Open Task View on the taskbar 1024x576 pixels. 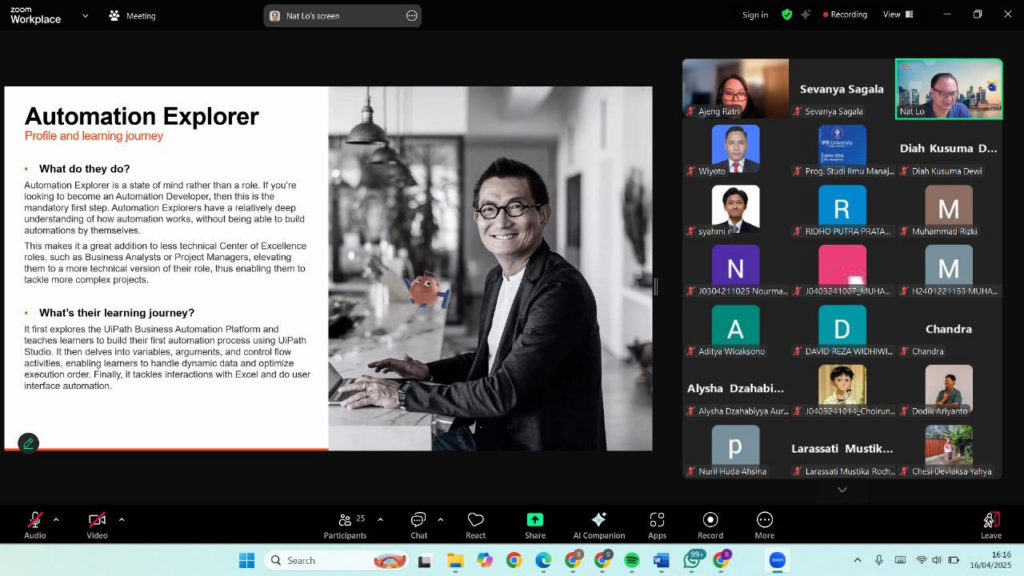point(425,560)
